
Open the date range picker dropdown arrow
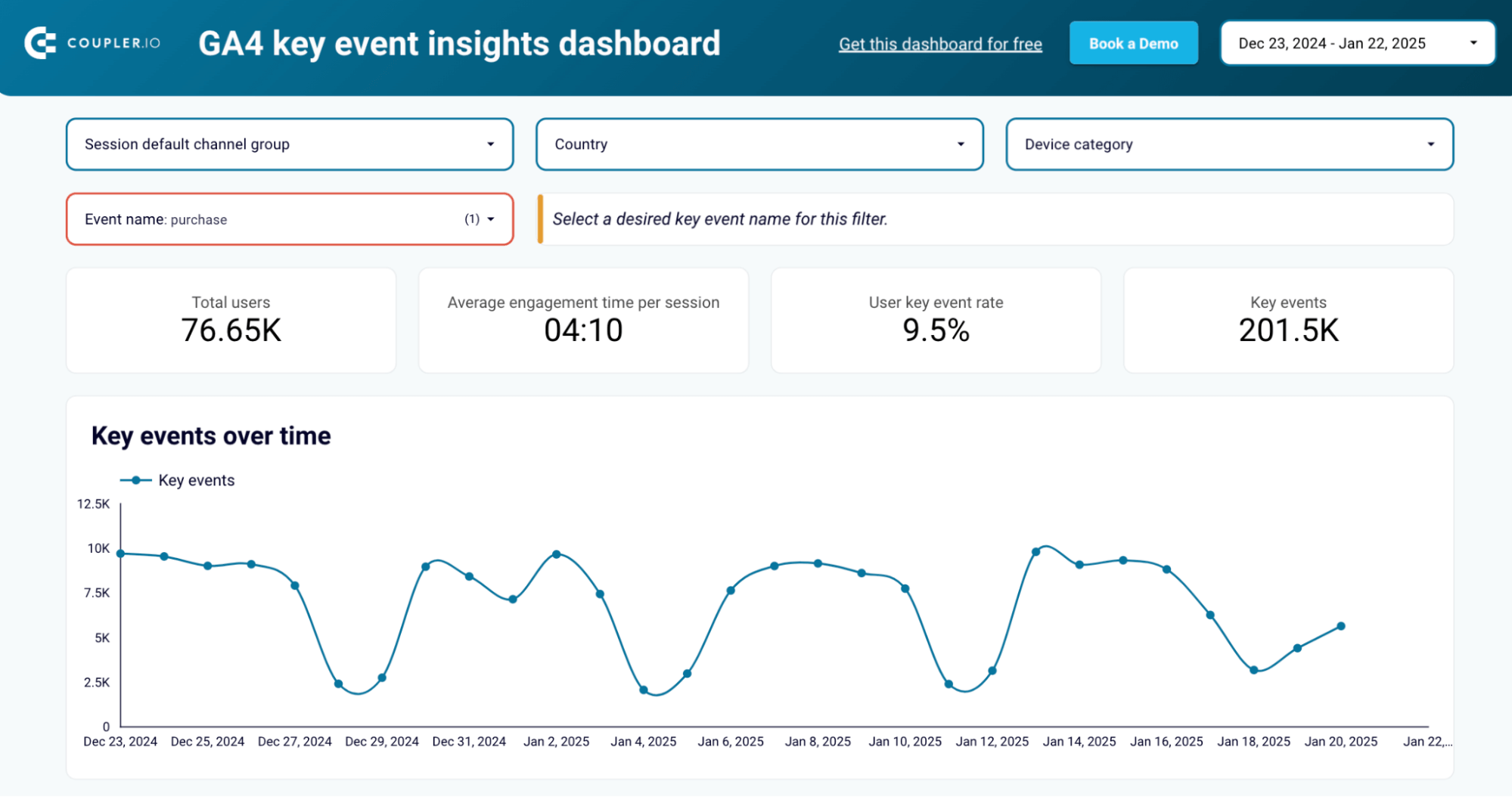[1473, 43]
